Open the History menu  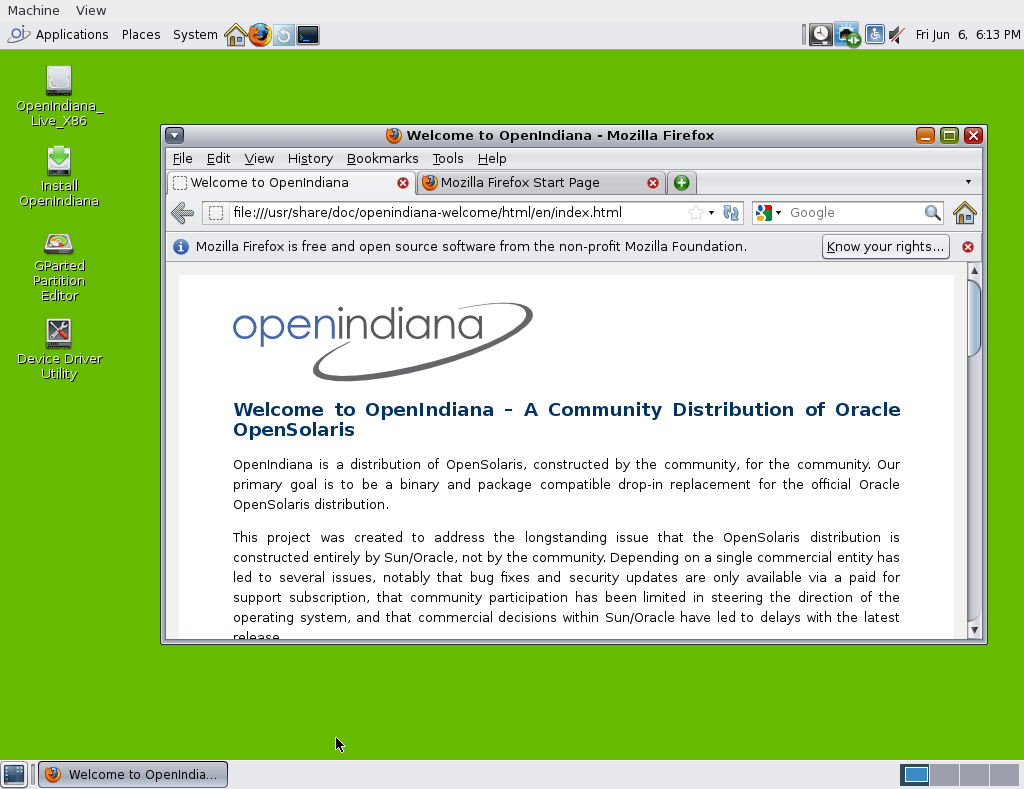click(310, 159)
